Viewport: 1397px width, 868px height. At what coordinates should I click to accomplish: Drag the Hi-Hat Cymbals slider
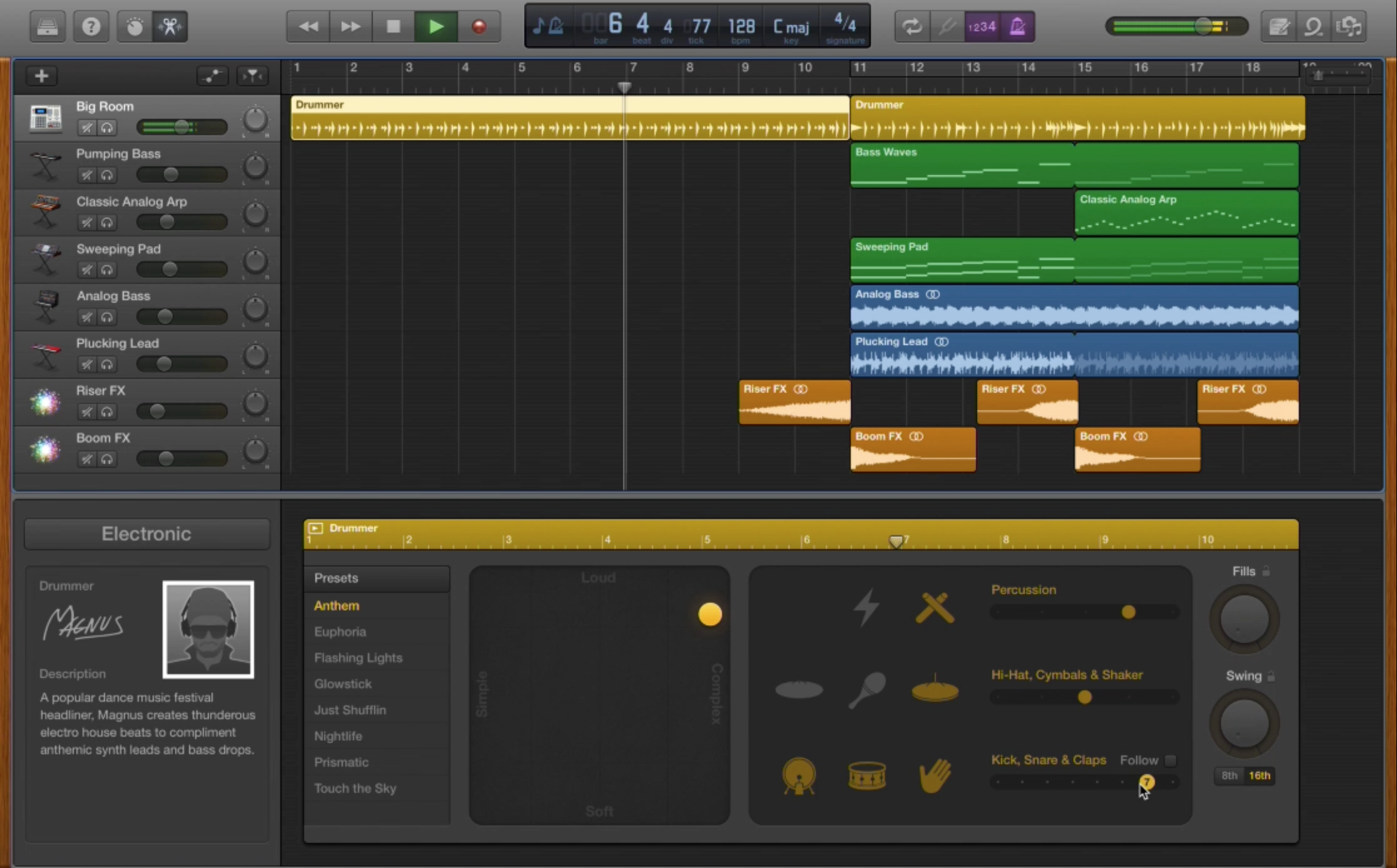[x=1085, y=697]
